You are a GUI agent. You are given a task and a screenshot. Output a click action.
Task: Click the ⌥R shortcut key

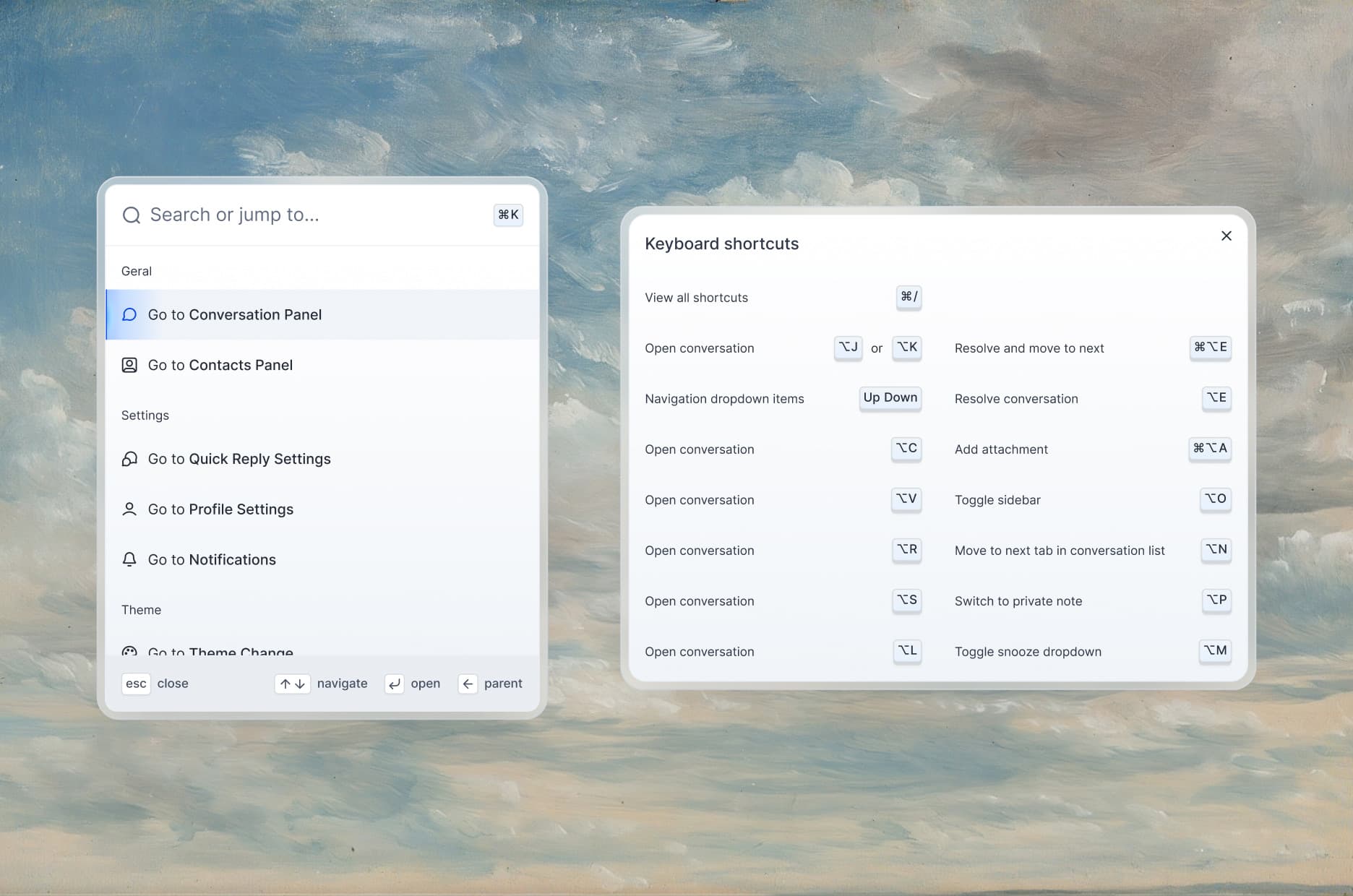pyautogui.click(x=907, y=550)
